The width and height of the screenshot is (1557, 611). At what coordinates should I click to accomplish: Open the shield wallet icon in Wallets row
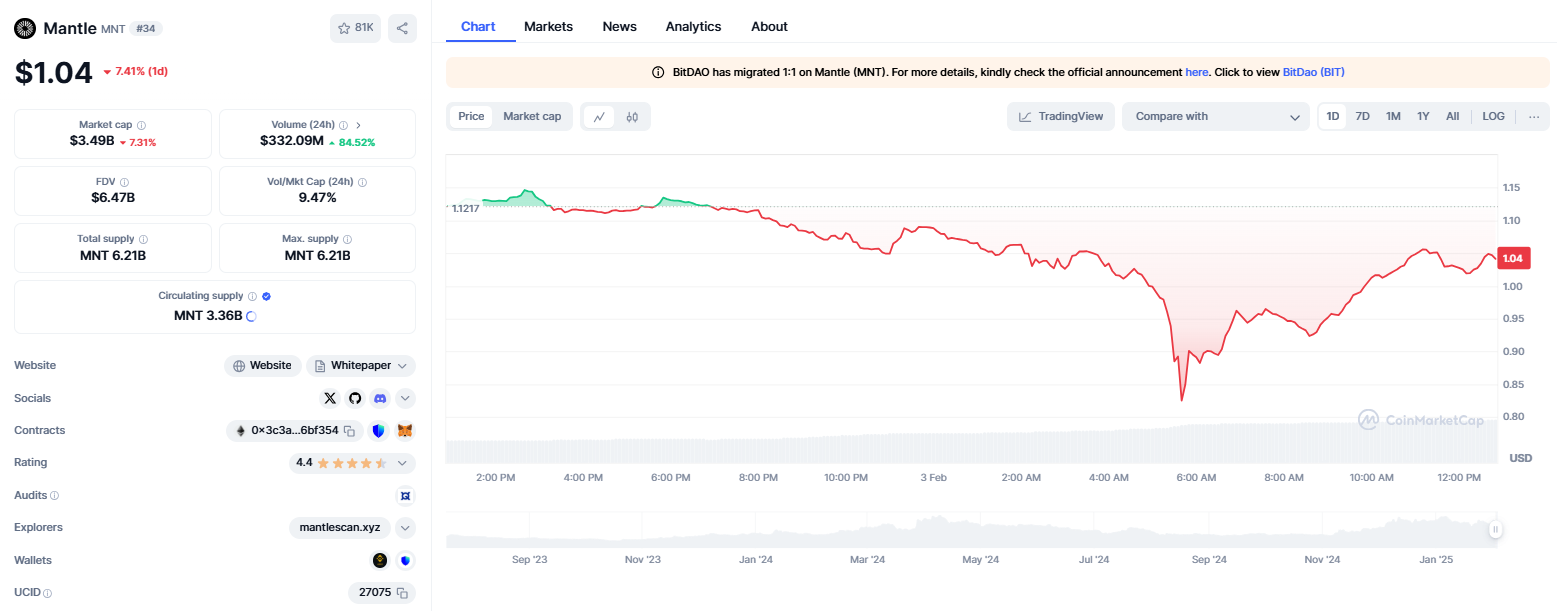click(405, 560)
